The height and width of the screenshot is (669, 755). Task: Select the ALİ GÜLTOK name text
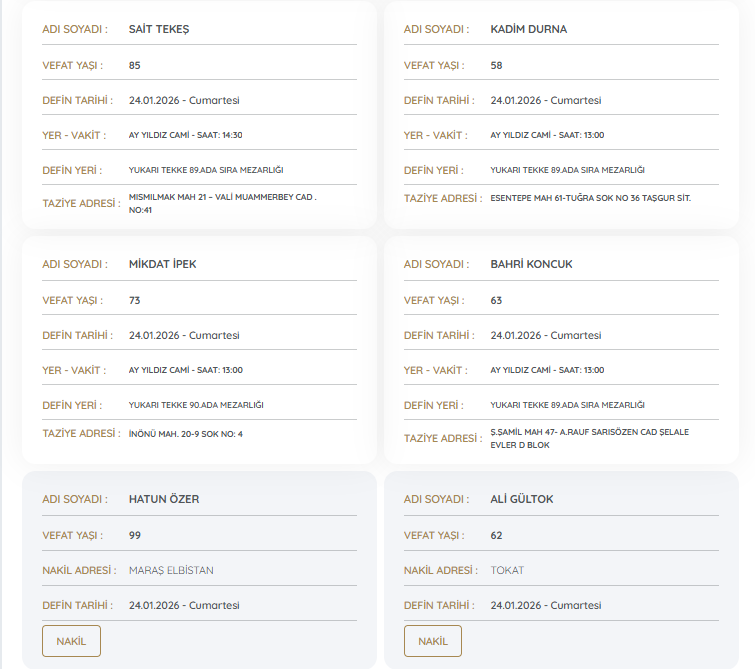(521, 499)
